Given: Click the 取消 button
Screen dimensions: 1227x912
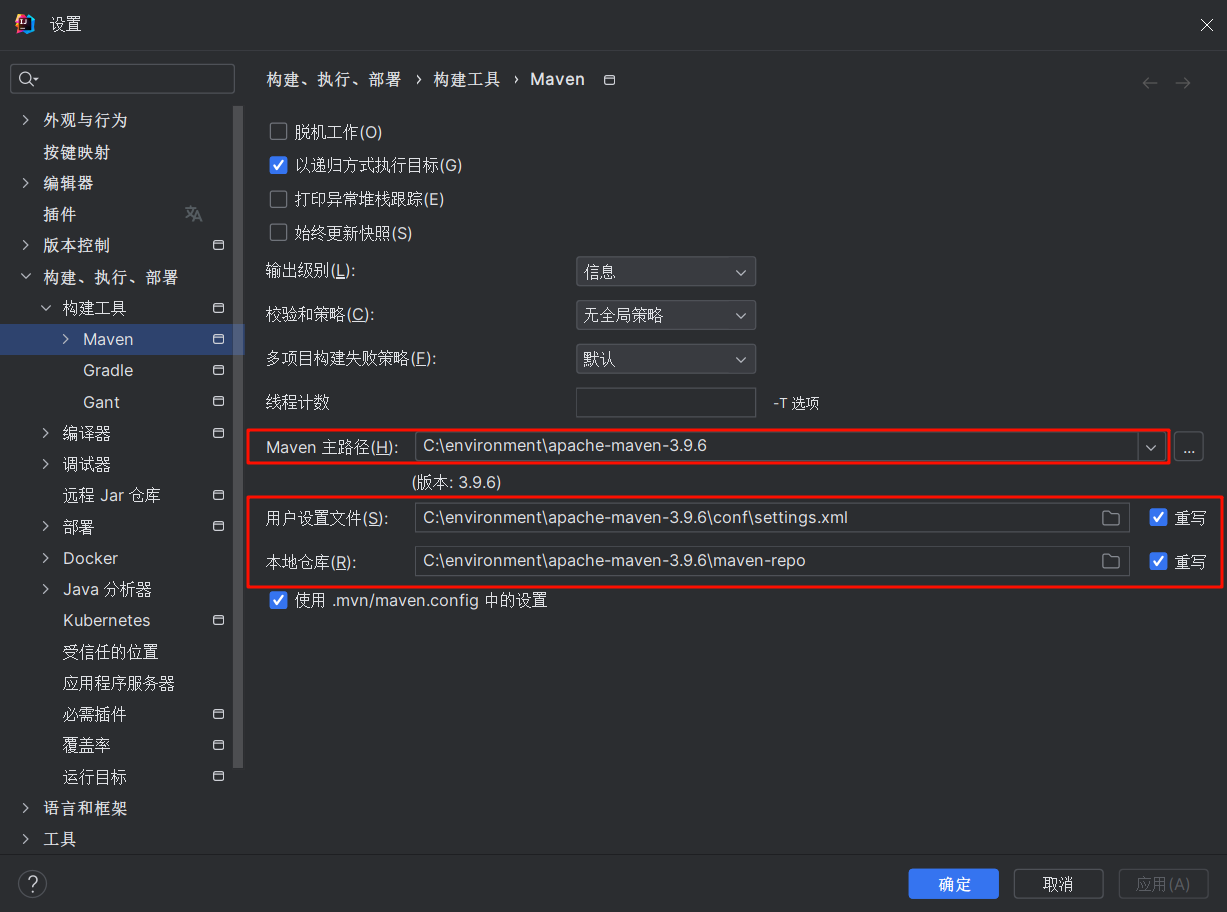Looking at the screenshot, I should pyautogui.click(x=1058, y=884).
